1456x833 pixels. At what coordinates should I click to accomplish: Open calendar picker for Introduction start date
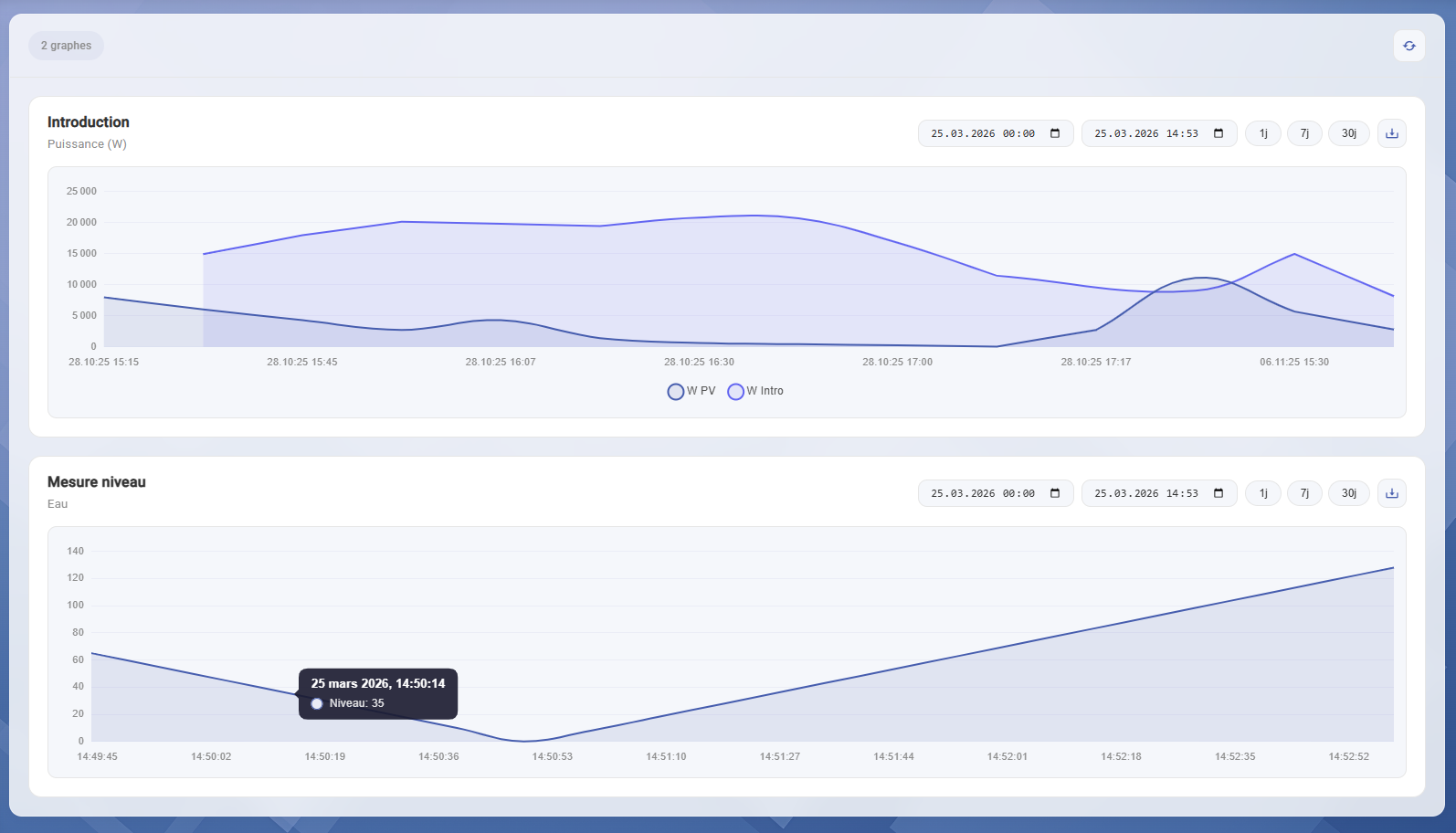tap(1055, 133)
